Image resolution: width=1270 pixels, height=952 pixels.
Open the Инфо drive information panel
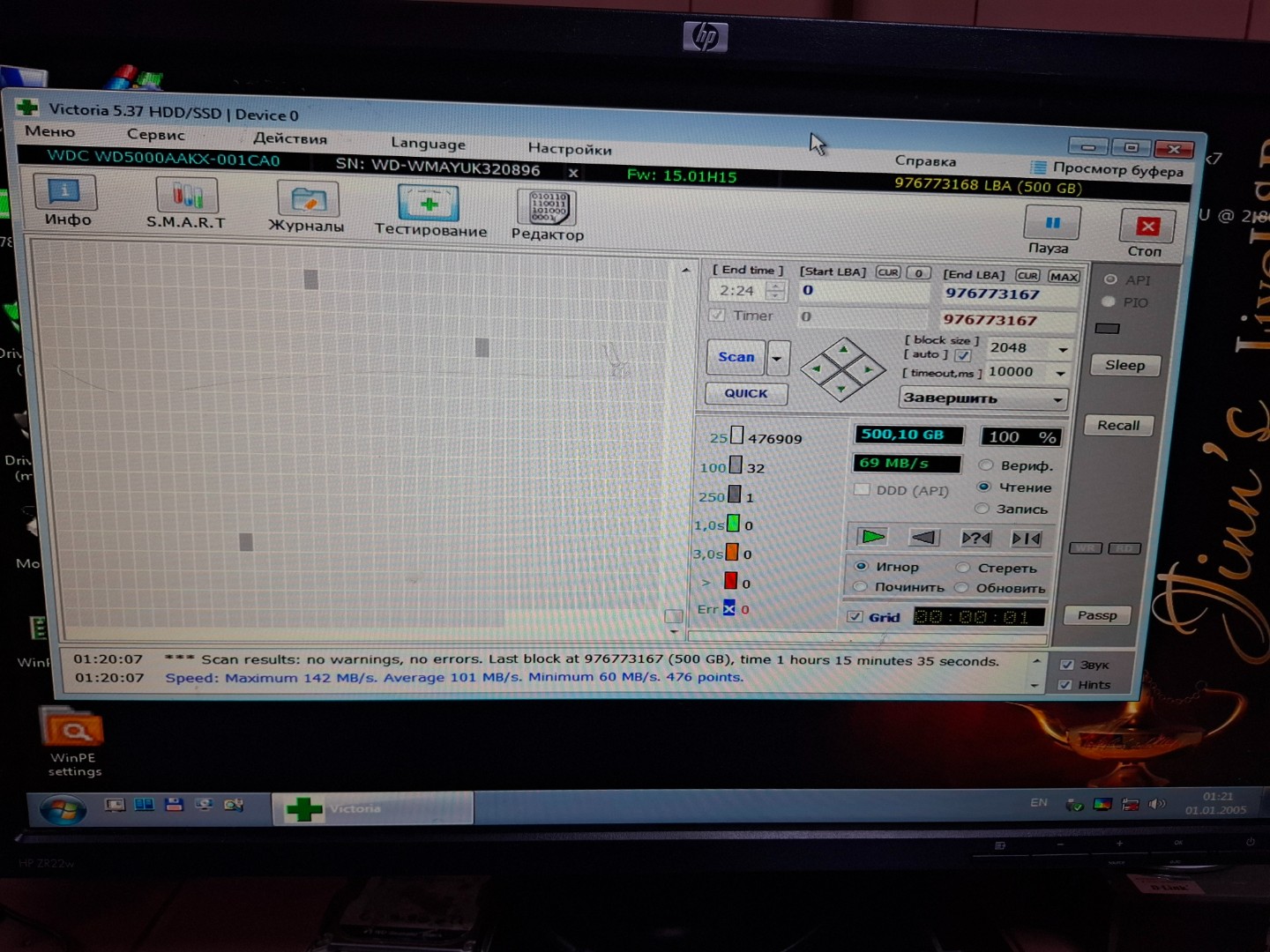coord(67,201)
